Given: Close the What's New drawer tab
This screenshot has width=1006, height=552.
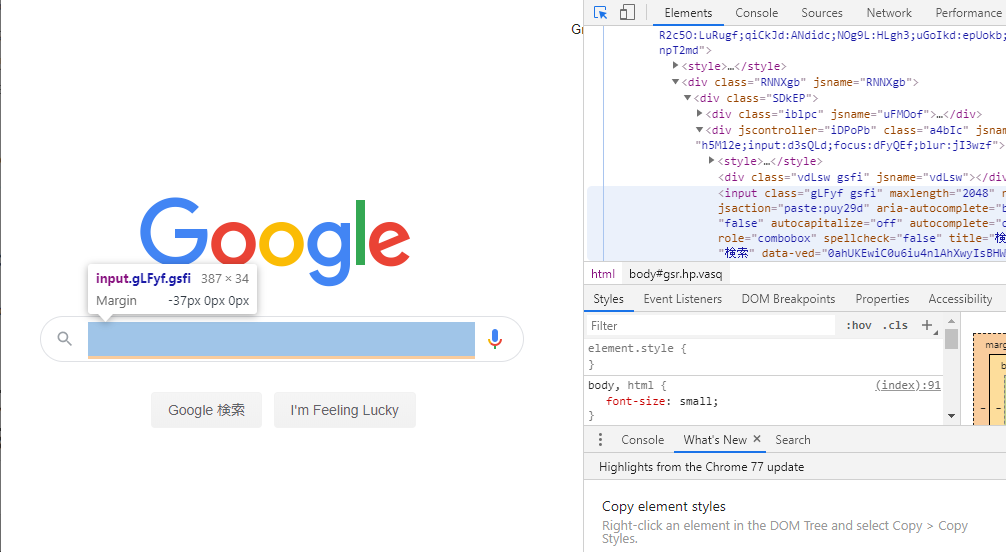Looking at the screenshot, I should 757,439.
